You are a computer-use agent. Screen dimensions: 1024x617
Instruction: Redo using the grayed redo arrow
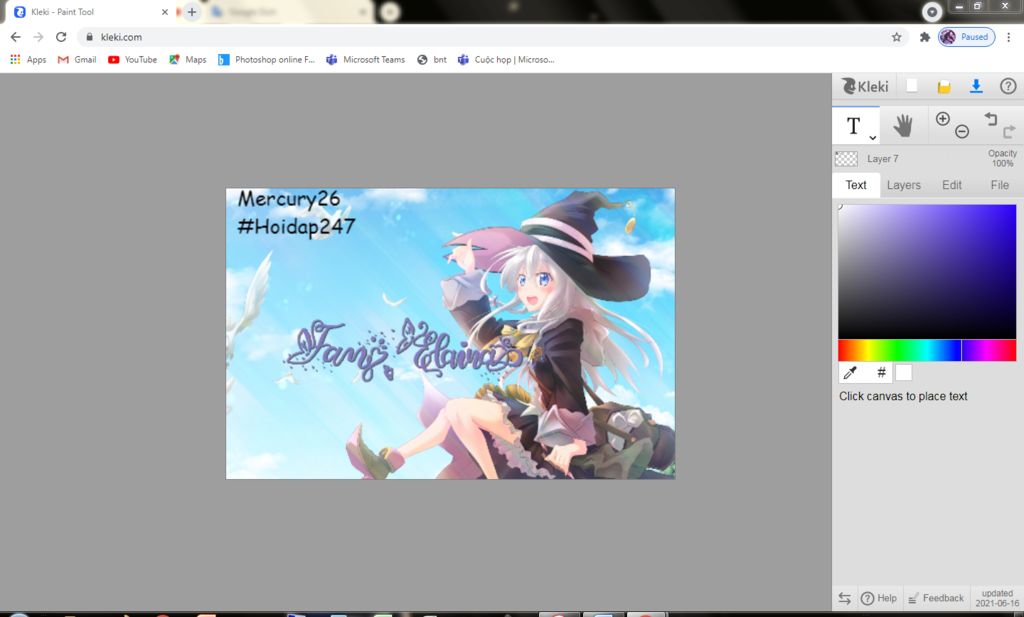pos(1009,132)
